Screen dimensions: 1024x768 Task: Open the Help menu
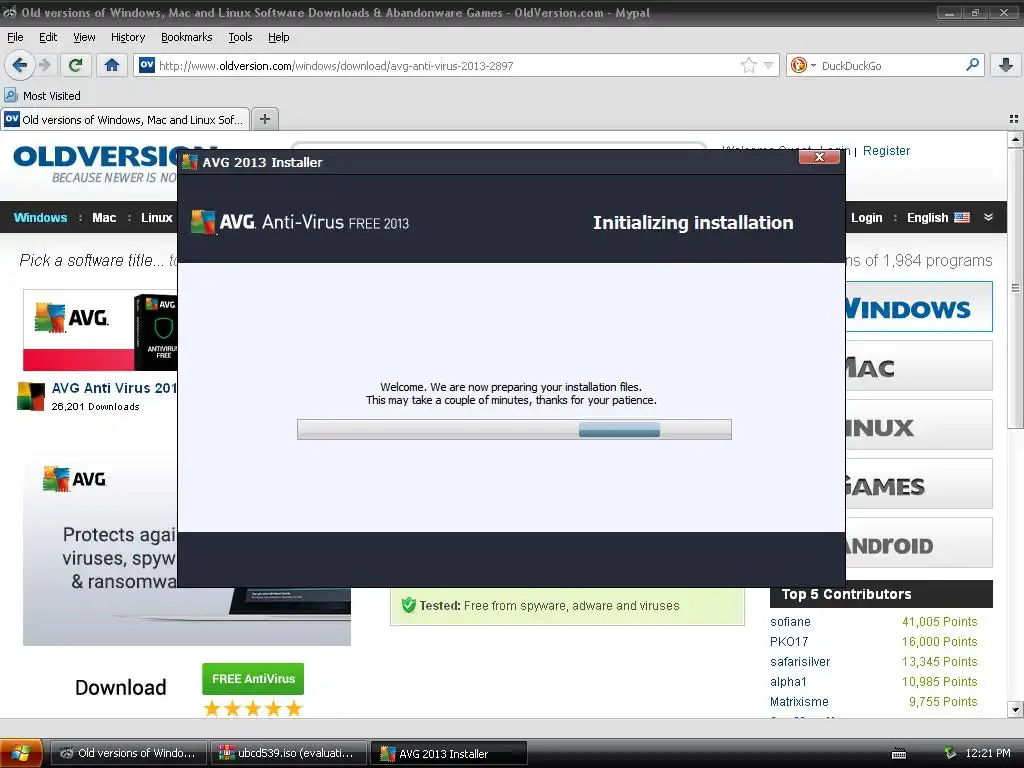(x=278, y=37)
